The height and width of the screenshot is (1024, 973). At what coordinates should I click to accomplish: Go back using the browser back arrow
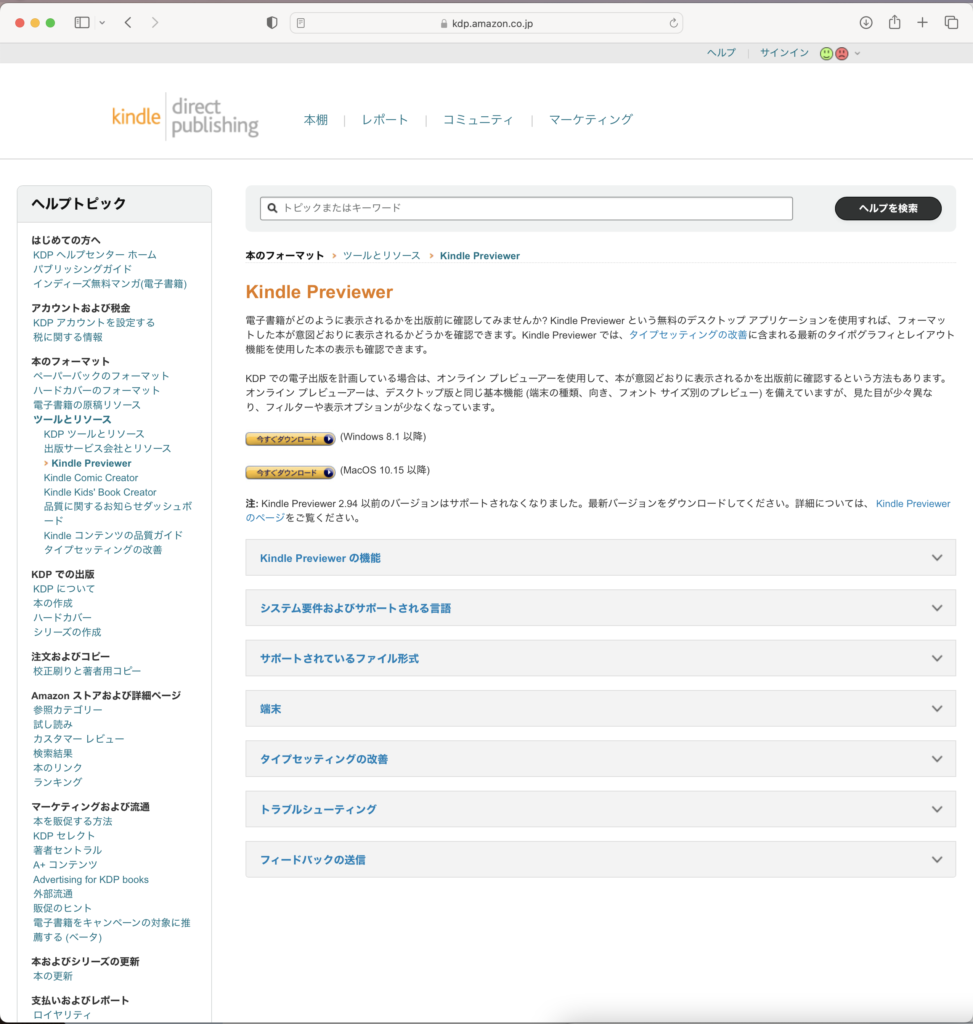[128, 22]
